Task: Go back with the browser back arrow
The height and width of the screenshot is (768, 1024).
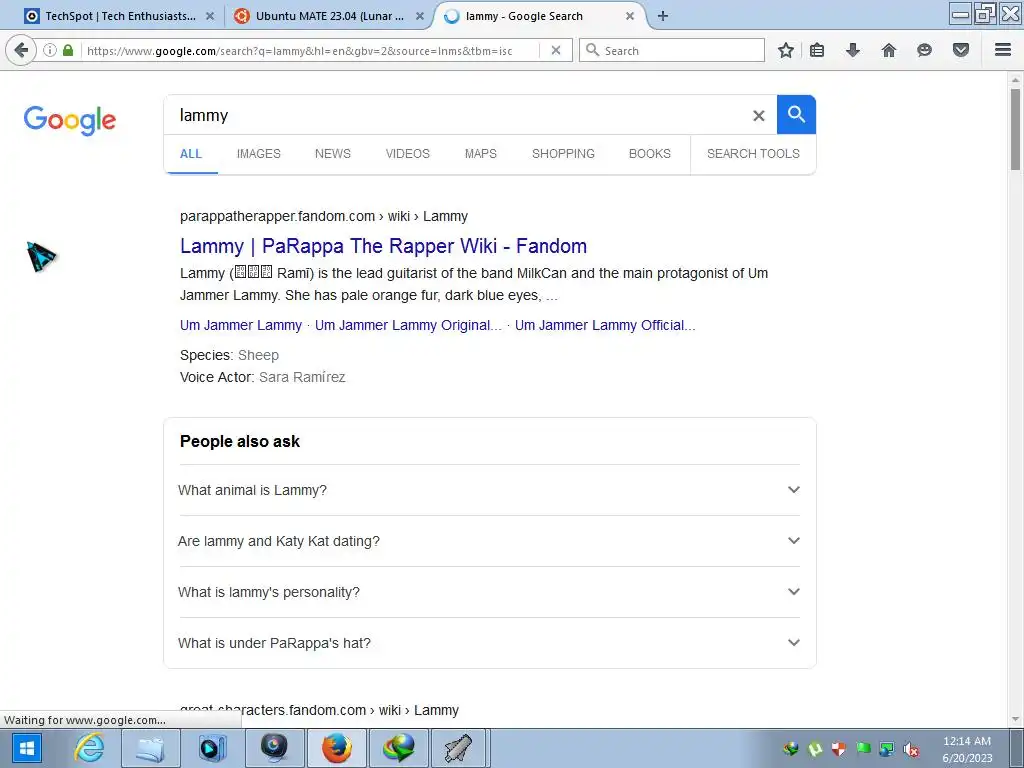Action: 21,50
